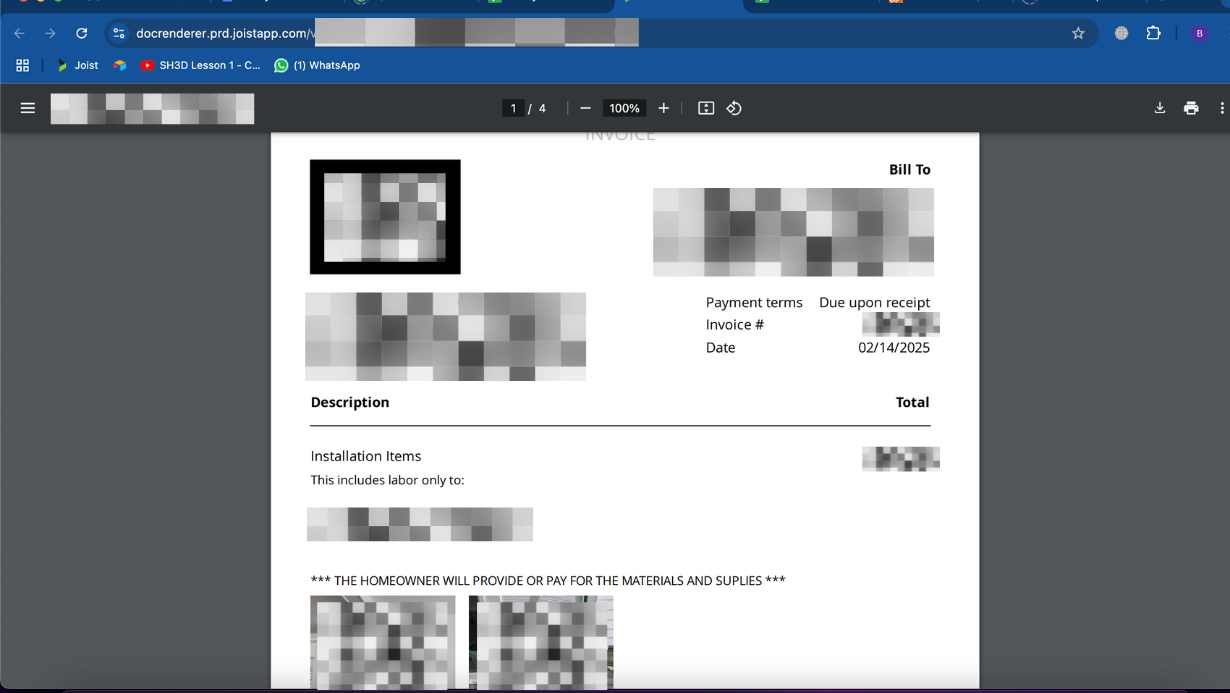Zoom in with the plus button
Screen dimensions: 1230x693
[663, 108]
